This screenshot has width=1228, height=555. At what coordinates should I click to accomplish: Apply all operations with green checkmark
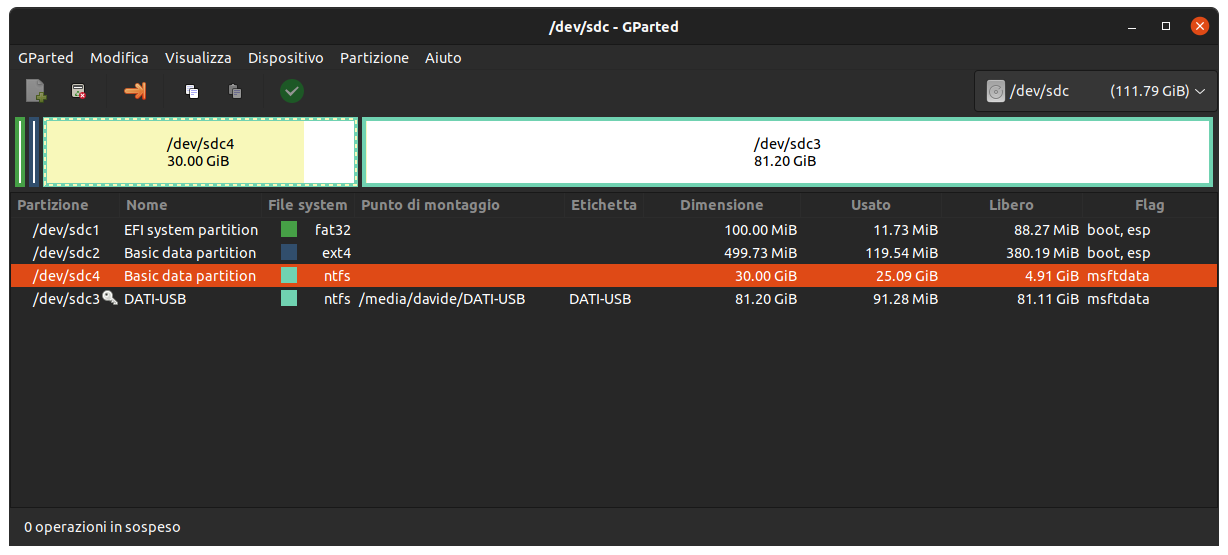[x=292, y=91]
